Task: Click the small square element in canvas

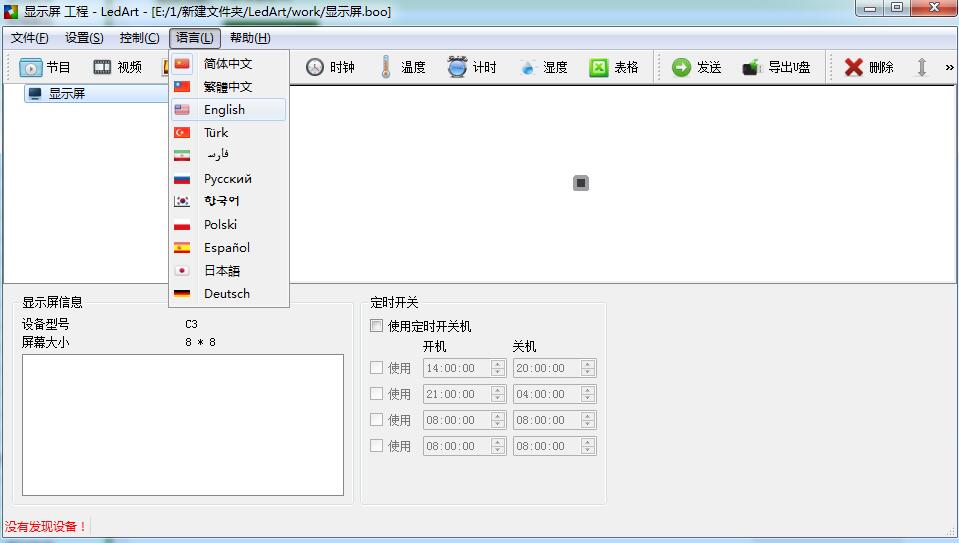Action: click(581, 183)
